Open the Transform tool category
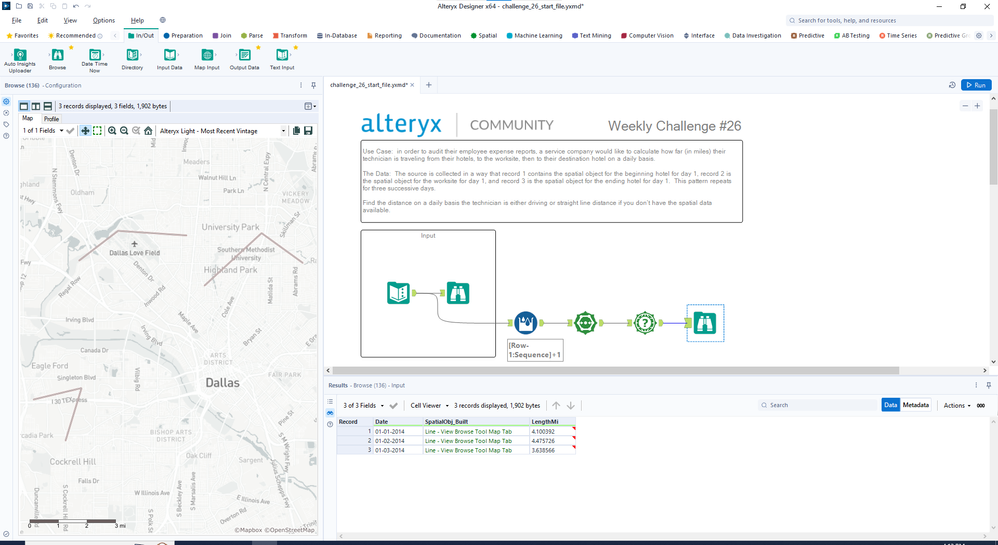 [x=290, y=36]
